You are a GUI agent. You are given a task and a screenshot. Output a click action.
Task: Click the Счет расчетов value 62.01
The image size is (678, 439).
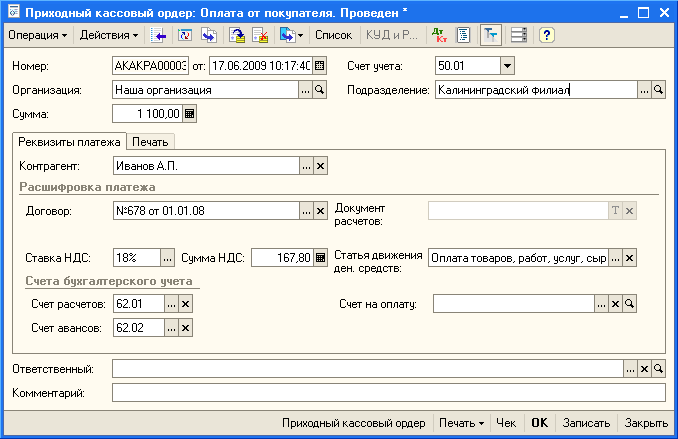pyautogui.click(x=139, y=304)
